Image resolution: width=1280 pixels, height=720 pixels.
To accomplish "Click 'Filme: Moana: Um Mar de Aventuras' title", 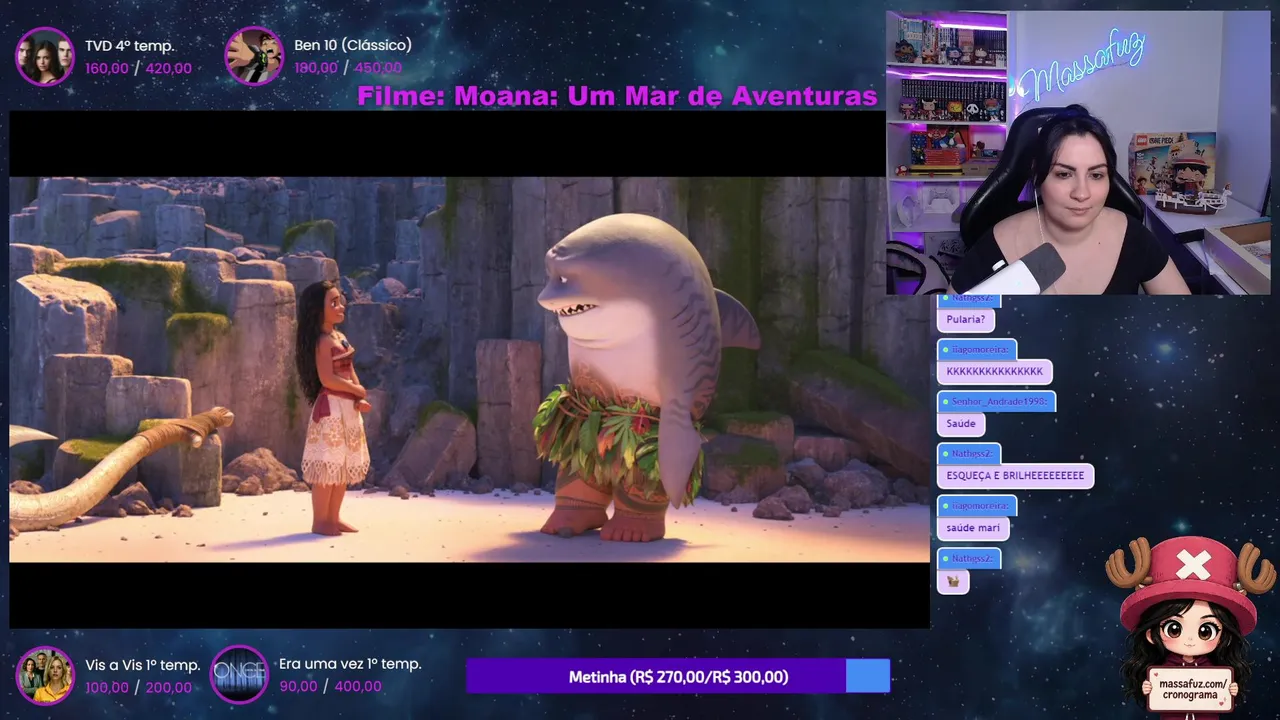I will click(x=617, y=96).
